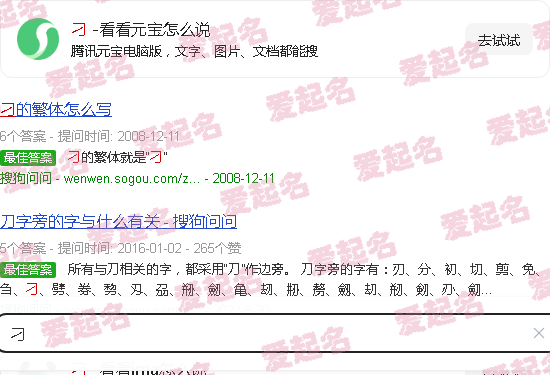
Task: Click the 去试试 button
Action: tap(499, 40)
